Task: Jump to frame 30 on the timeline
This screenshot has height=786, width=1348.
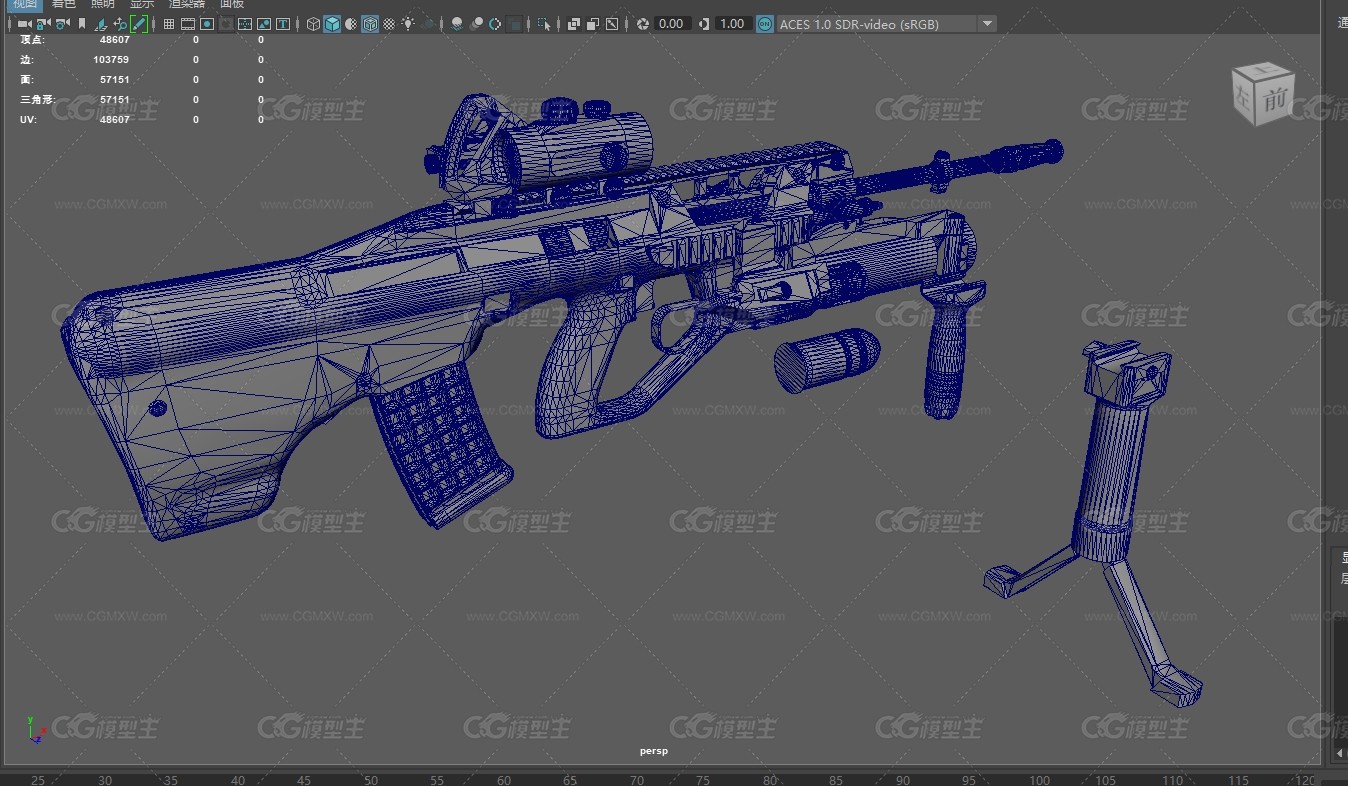Action: click(105, 780)
